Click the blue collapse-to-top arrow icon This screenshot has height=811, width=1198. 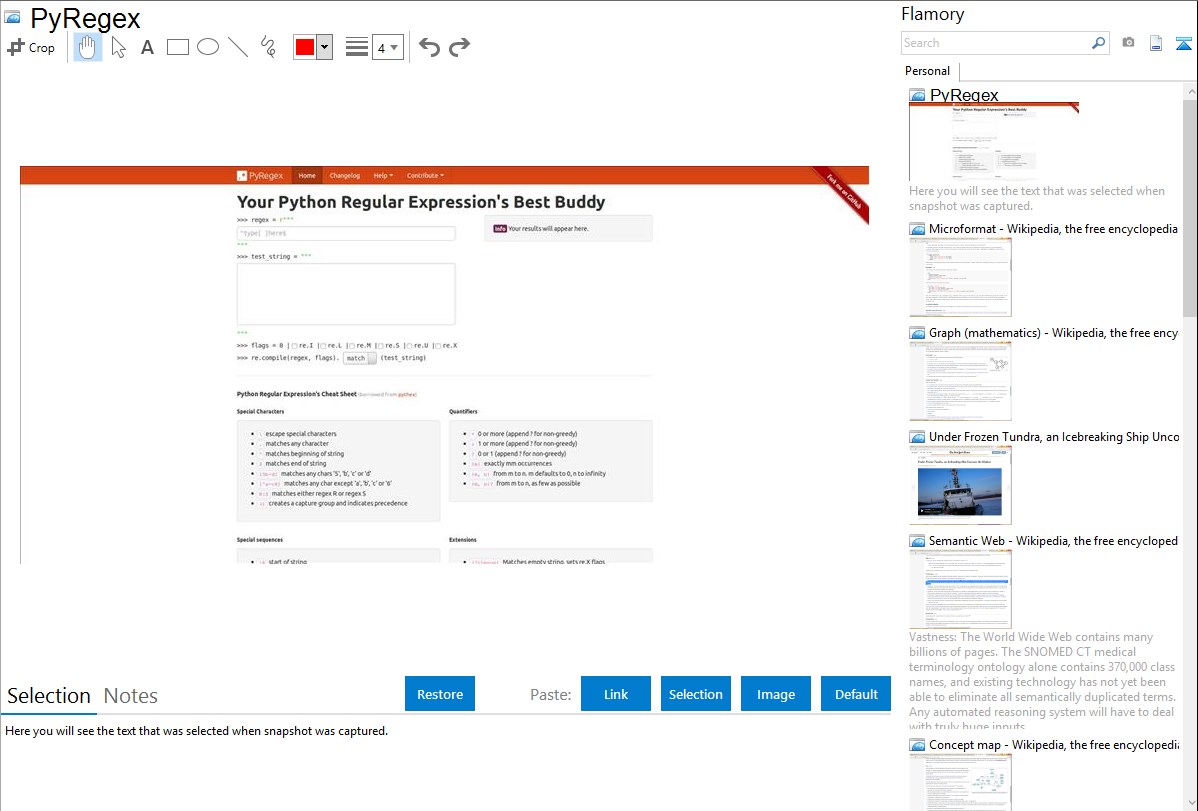tap(1183, 44)
